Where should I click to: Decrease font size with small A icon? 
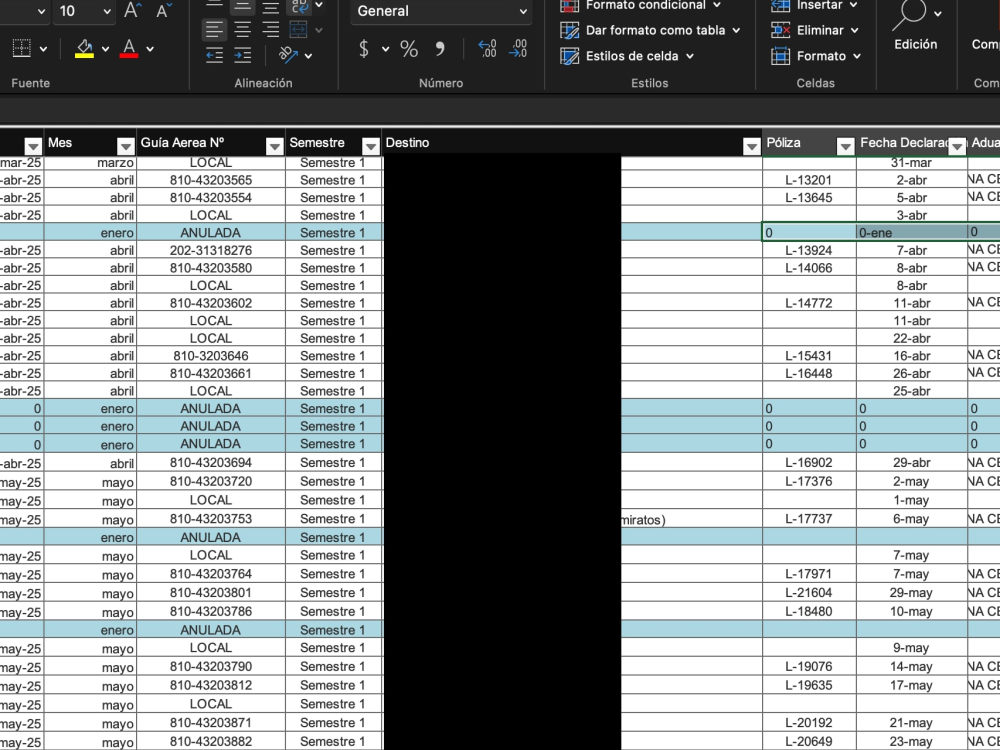point(164,10)
